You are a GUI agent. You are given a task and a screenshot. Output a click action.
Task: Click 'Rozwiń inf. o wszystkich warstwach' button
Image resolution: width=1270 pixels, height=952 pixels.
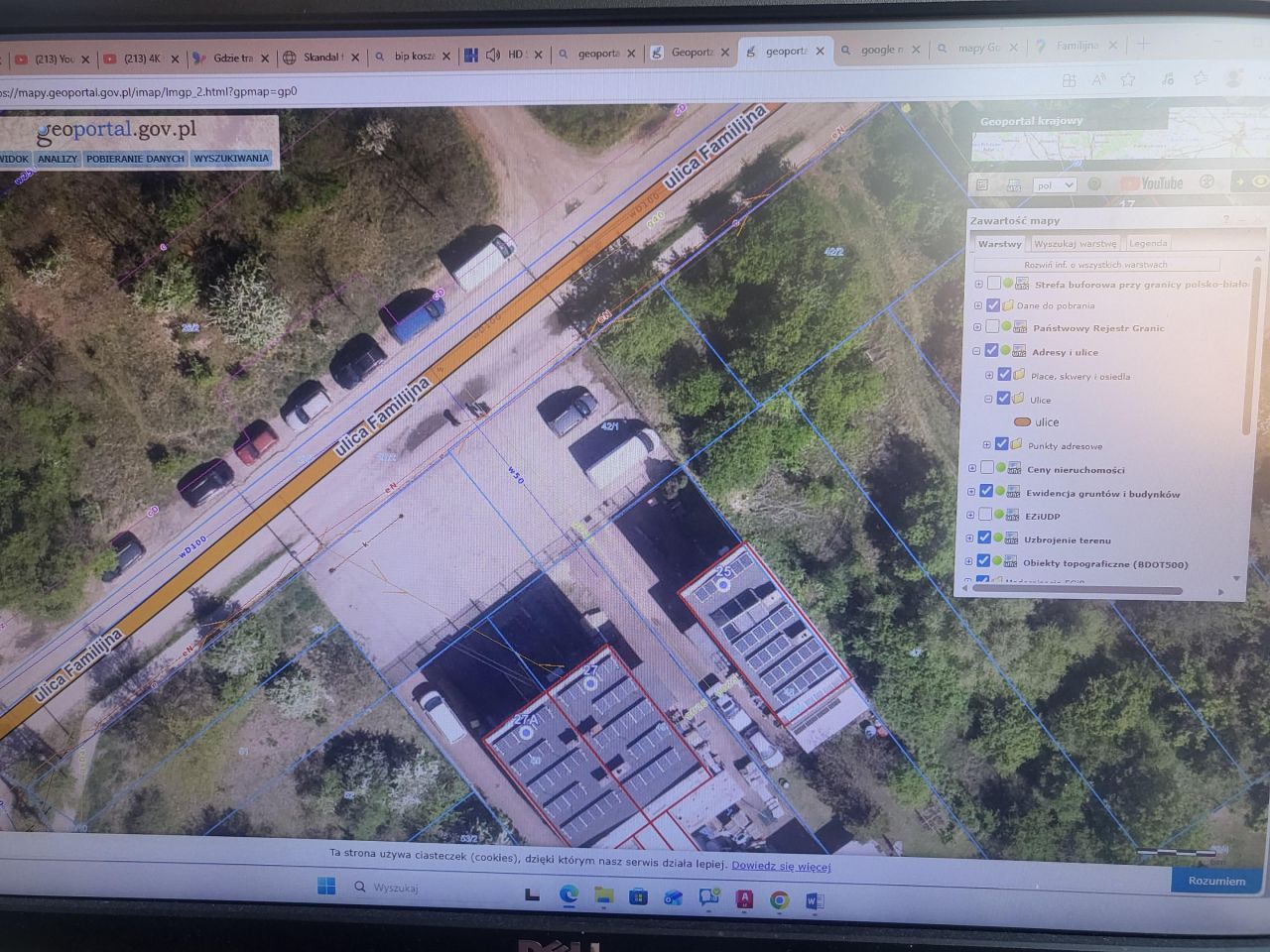[1096, 265]
